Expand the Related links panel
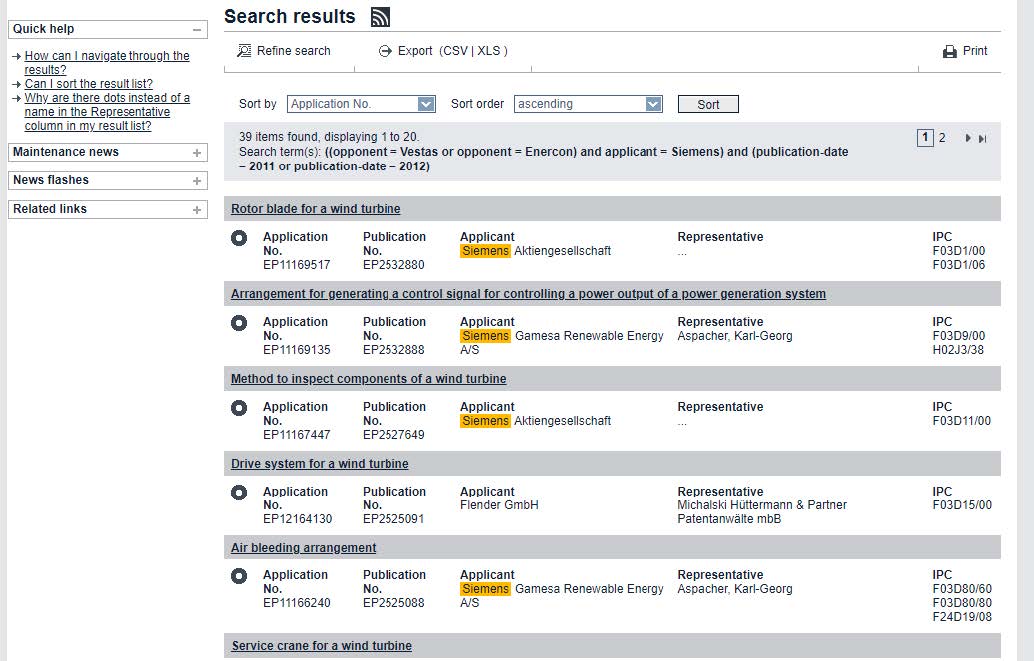The height and width of the screenshot is (661, 1034). [x=197, y=210]
